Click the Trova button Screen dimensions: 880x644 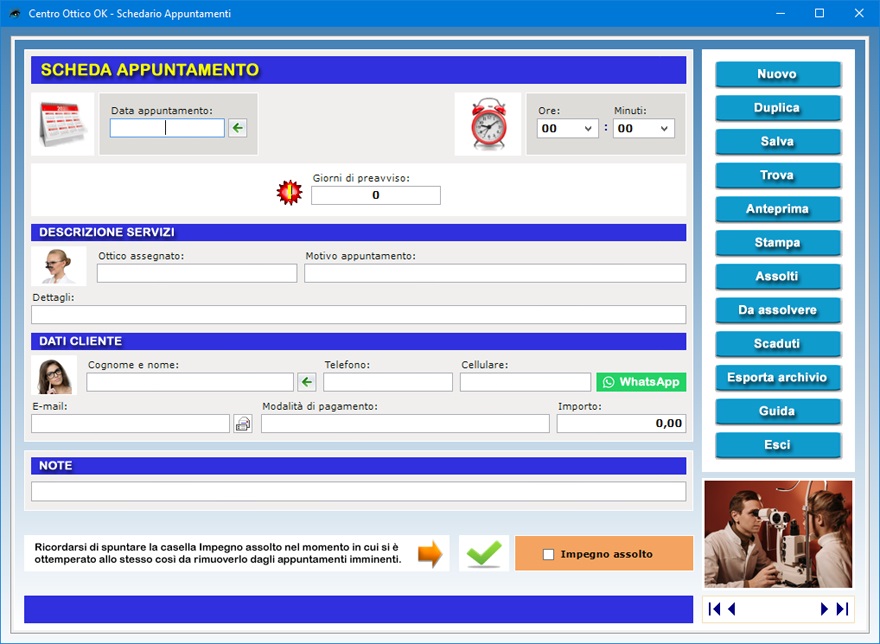click(x=777, y=175)
